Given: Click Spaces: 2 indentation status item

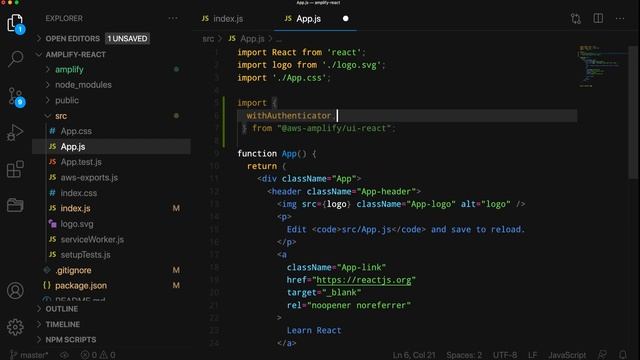Looking at the screenshot, I should [464, 355].
